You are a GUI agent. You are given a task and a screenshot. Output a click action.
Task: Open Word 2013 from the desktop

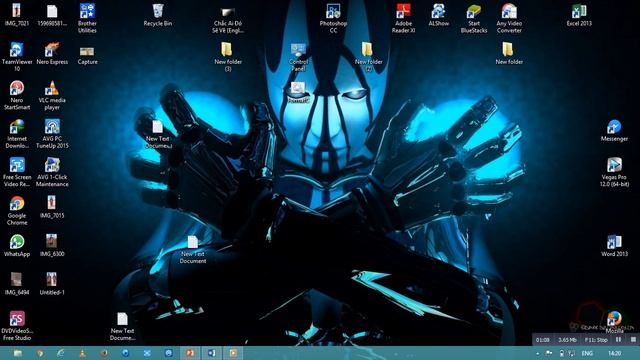(614, 245)
